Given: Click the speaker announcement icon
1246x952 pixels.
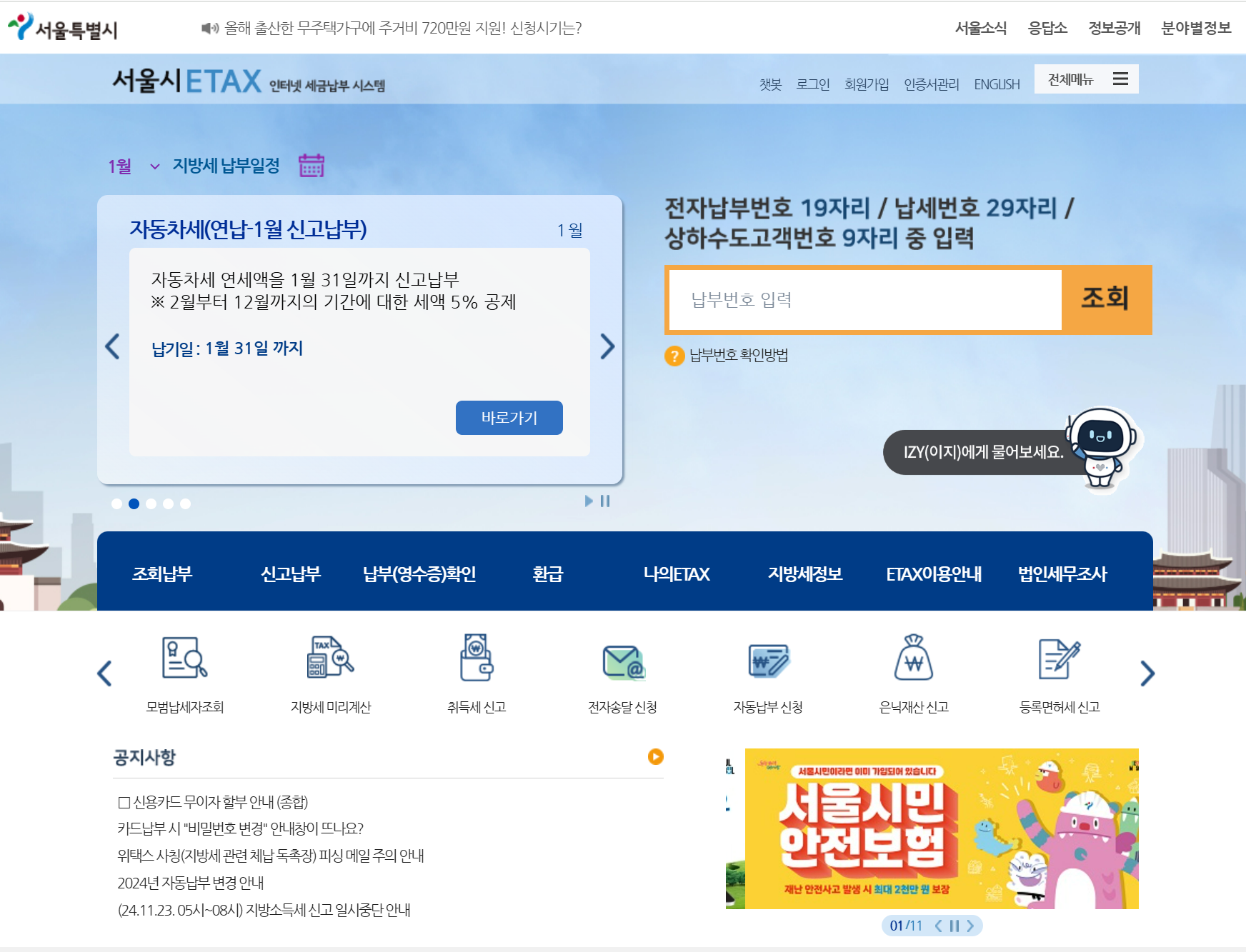Looking at the screenshot, I should click(x=210, y=28).
